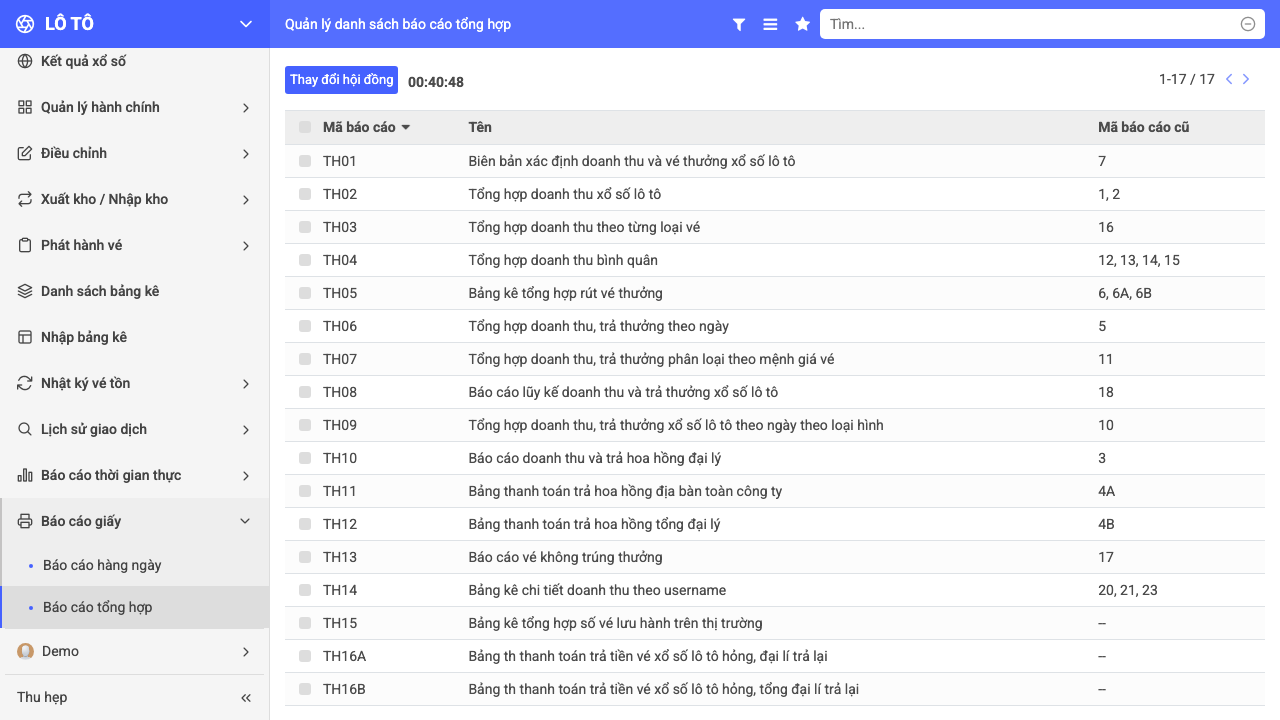The image size is (1280, 720).
Task: Collapse sidebar with double-chevron icon
Action: point(246,697)
